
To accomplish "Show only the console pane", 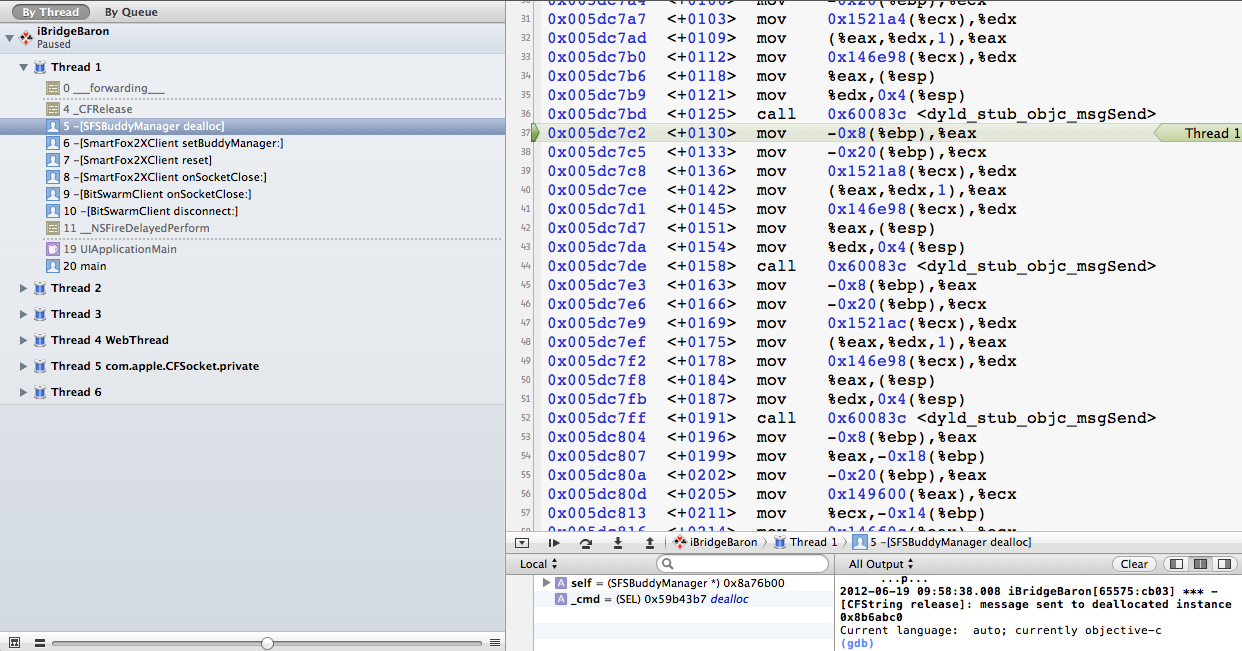I will coord(1222,564).
